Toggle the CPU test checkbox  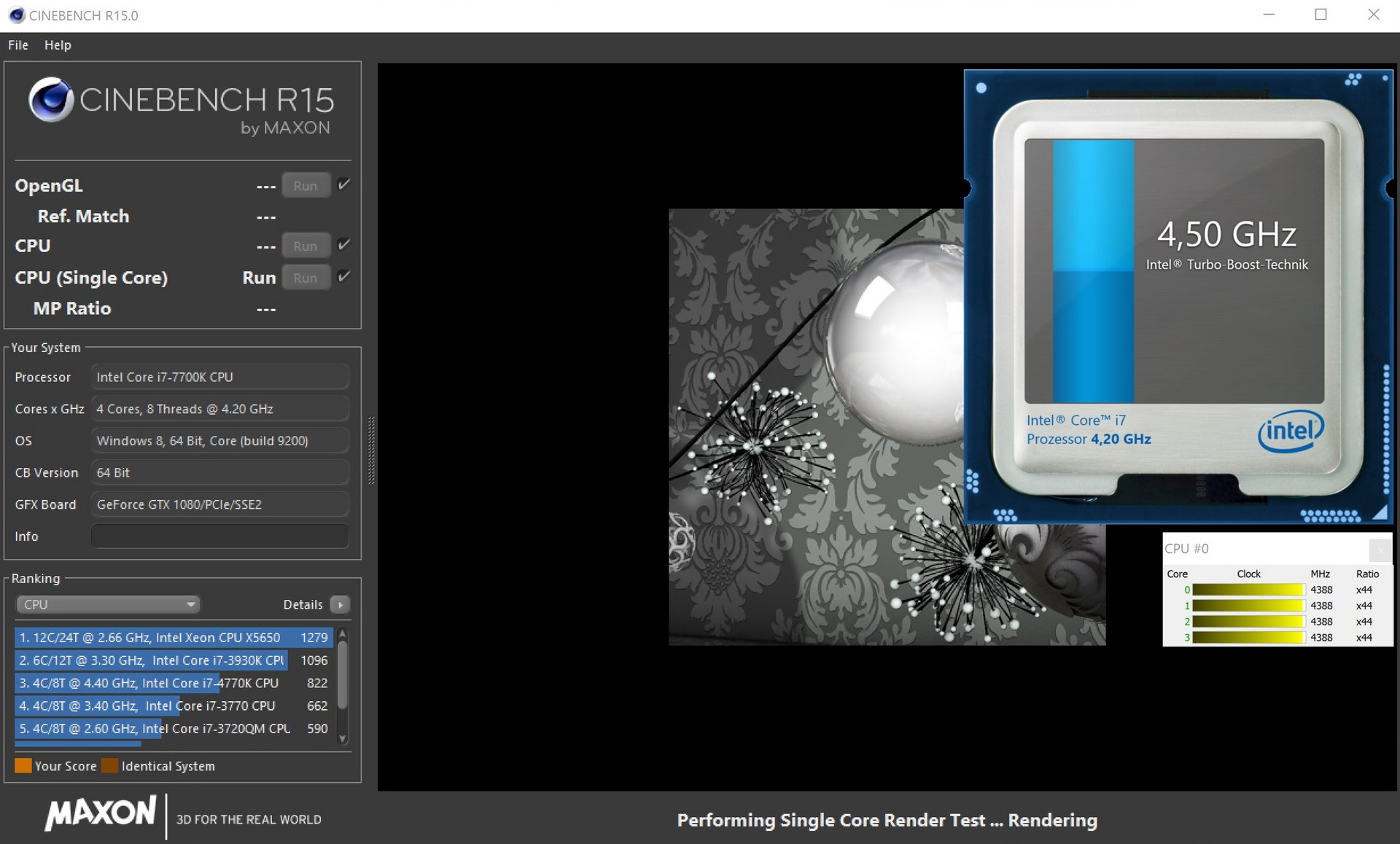[x=344, y=245]
